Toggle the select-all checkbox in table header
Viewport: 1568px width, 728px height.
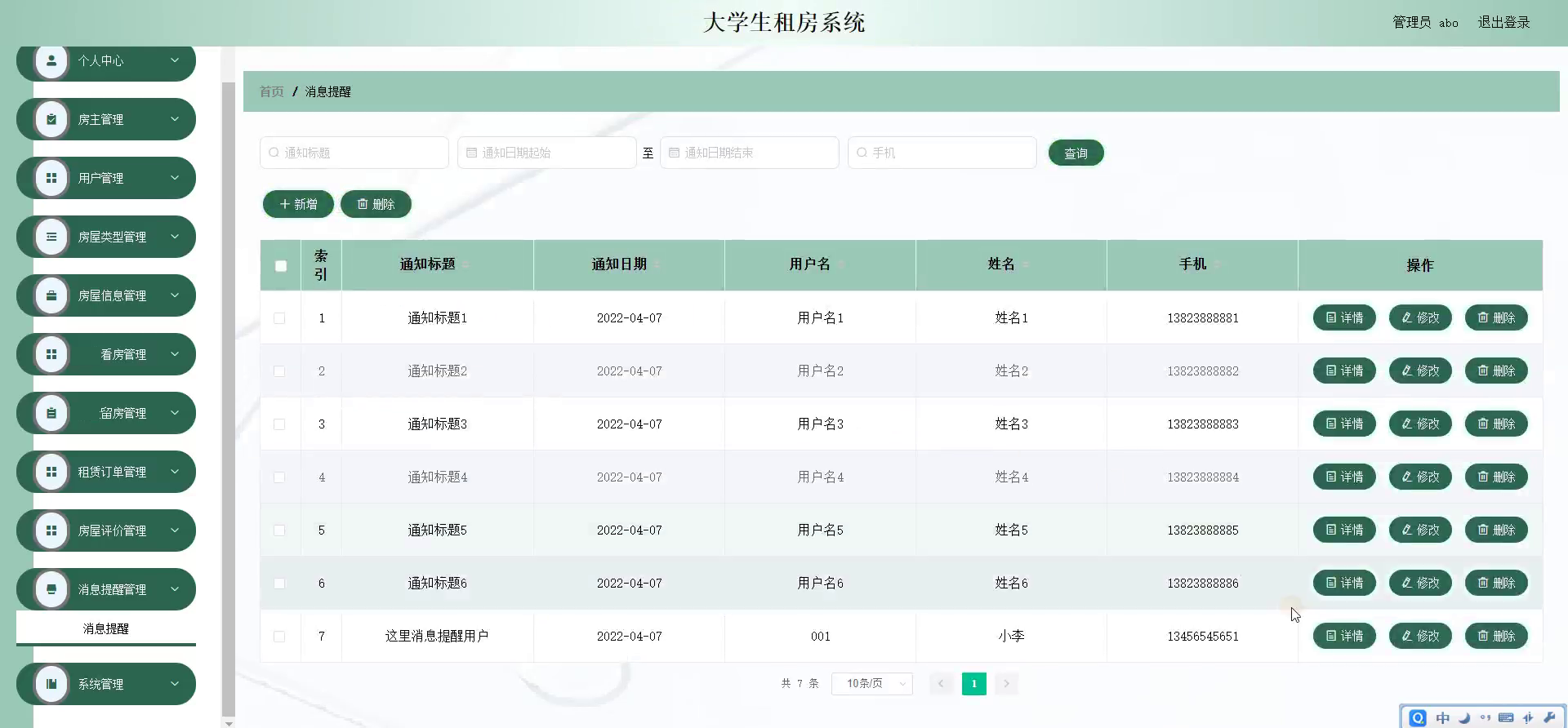pyautogui.click(x=281, y=265)
